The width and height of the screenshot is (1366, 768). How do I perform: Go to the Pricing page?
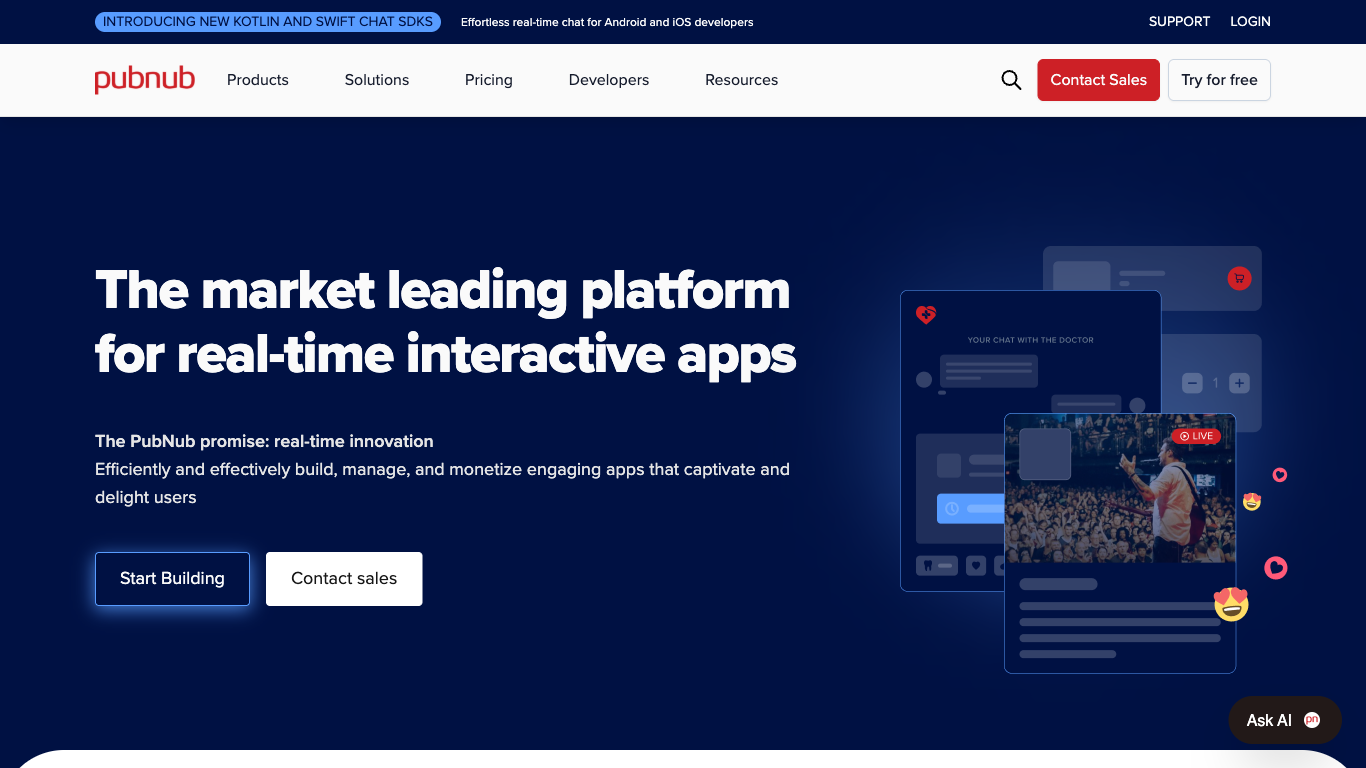(489, 80)
